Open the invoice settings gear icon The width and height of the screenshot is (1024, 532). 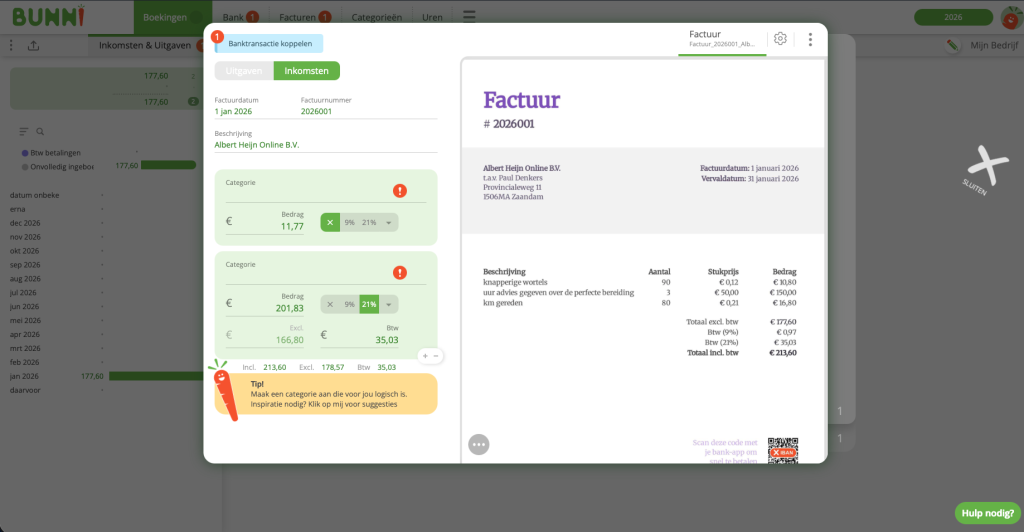tap(780, 39)
